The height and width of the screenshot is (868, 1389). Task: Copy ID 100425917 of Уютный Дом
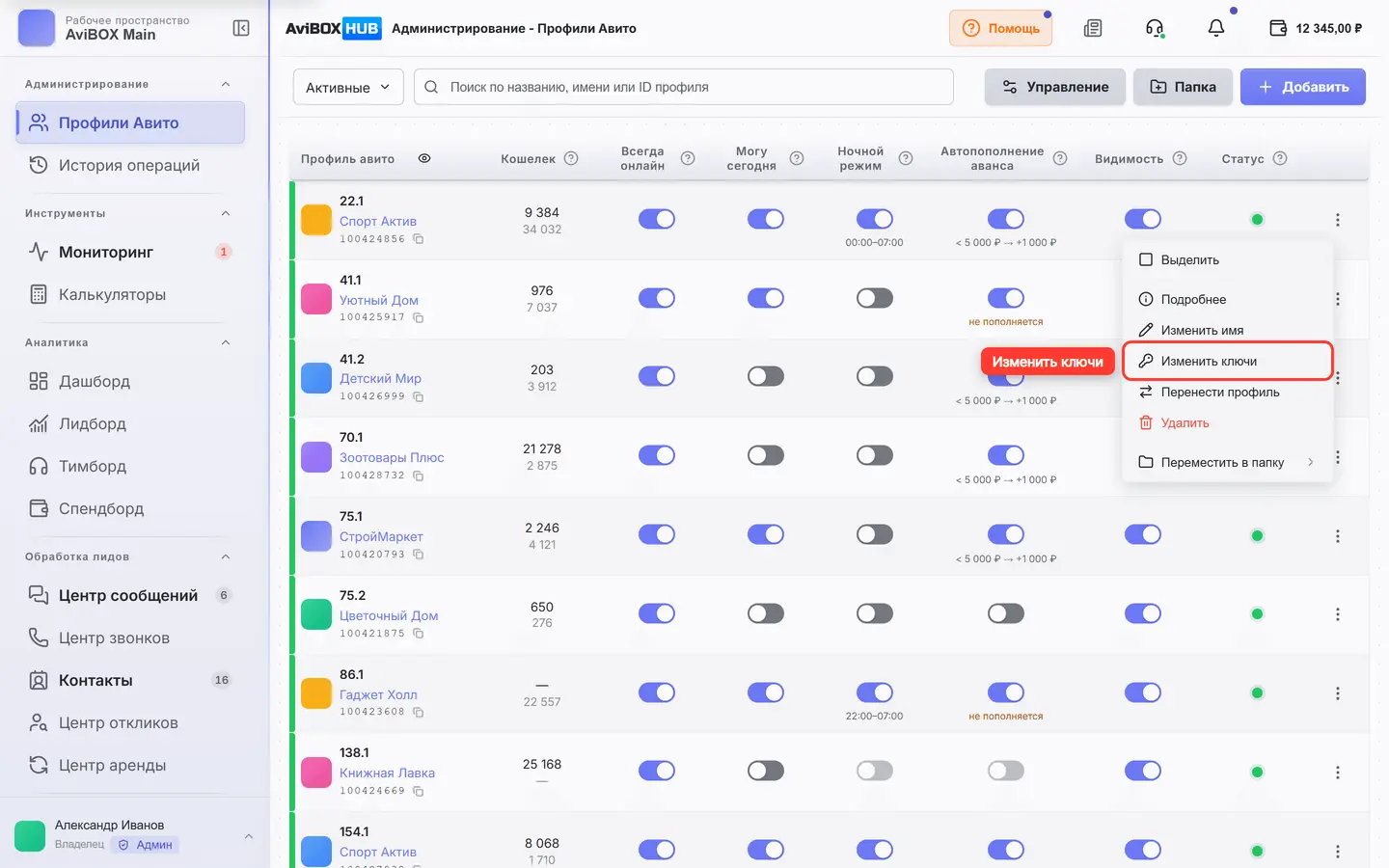click(x=419, y=317)
